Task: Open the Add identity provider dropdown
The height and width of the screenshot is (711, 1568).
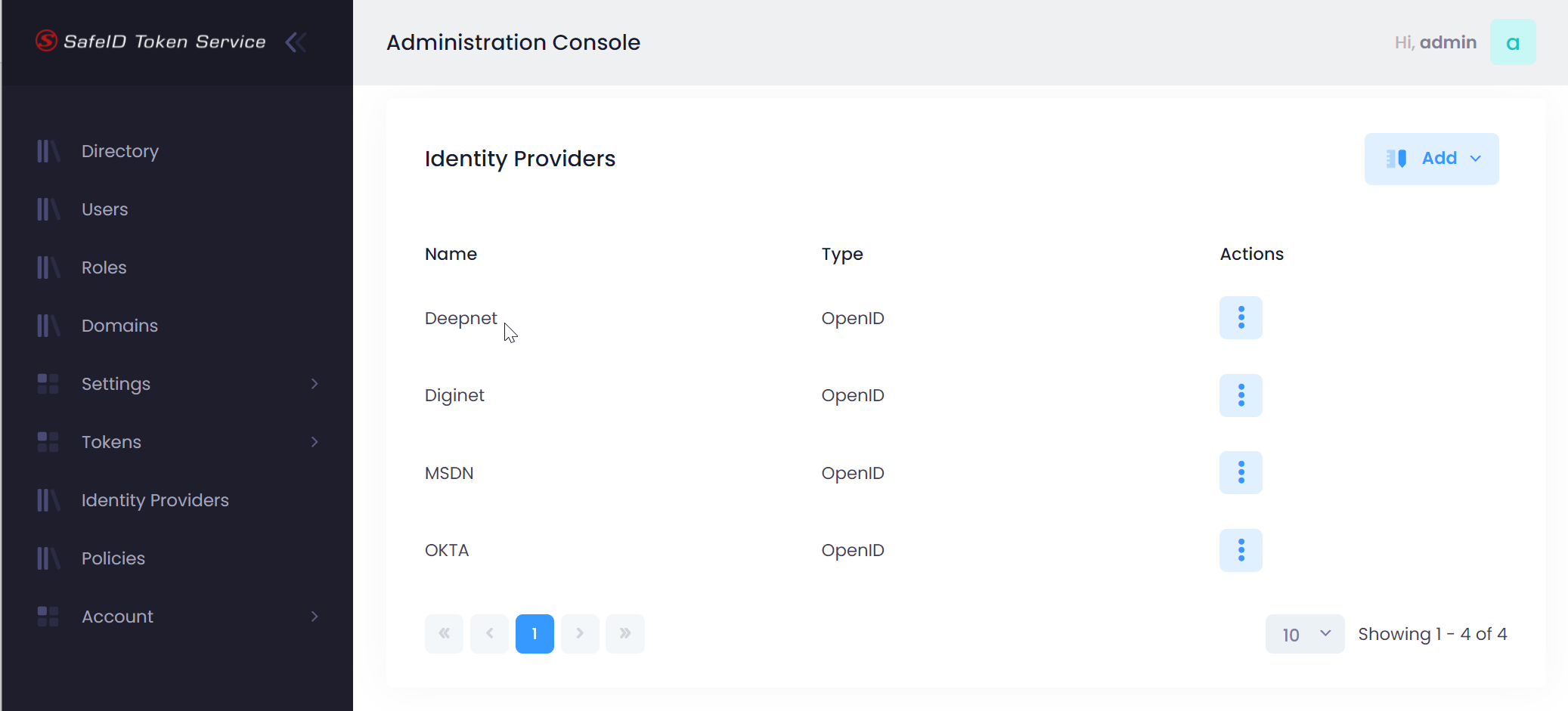Action: click(1431, 159)
